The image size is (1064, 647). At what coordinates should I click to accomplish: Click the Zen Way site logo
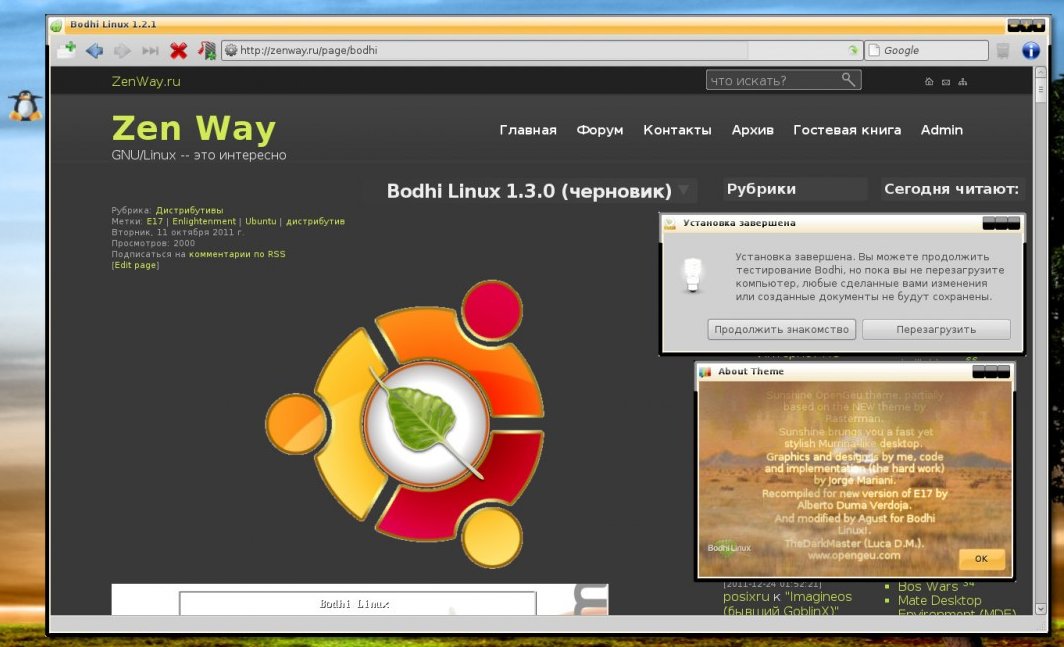(x=194, y=128)
